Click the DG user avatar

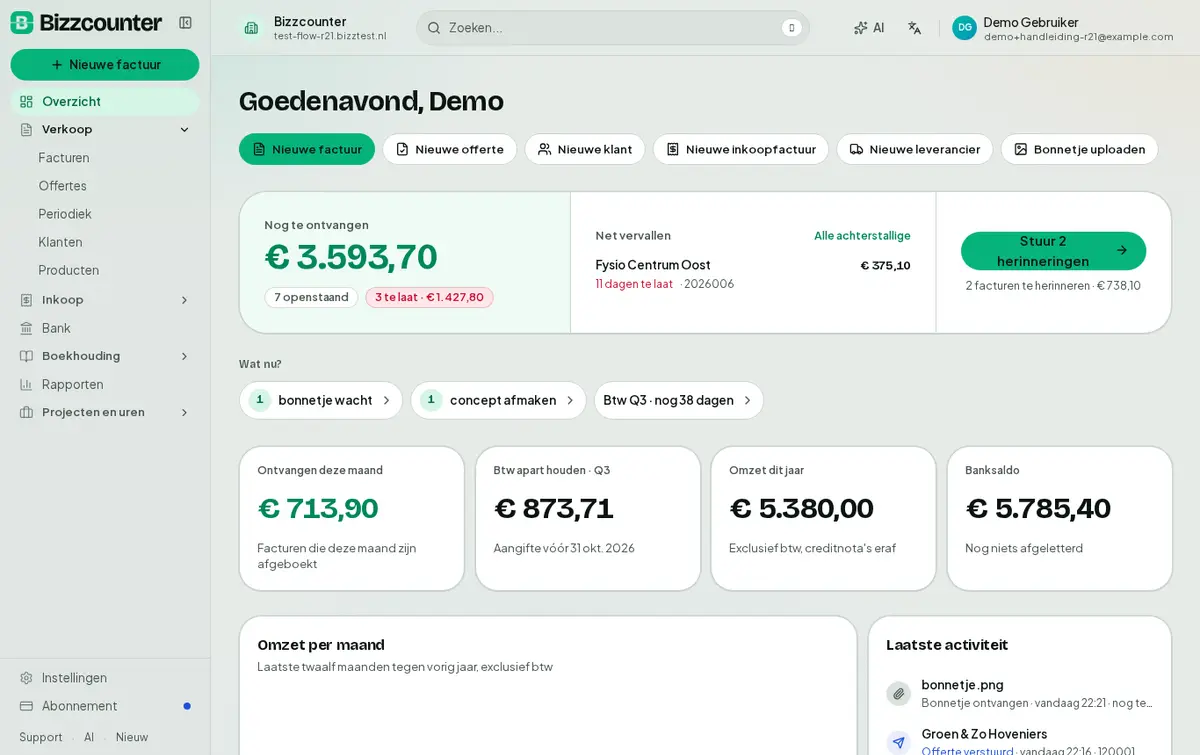(964, 28)
